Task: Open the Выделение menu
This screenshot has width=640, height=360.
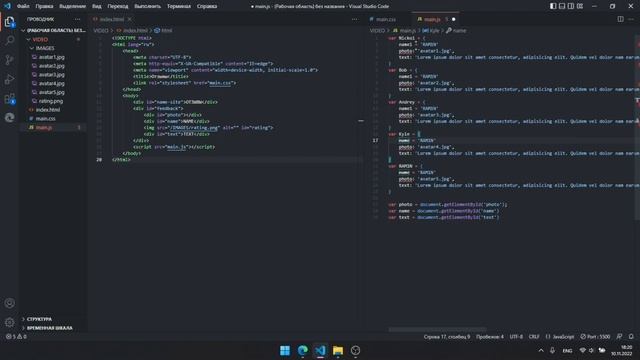Action: [x=72, y=6]
